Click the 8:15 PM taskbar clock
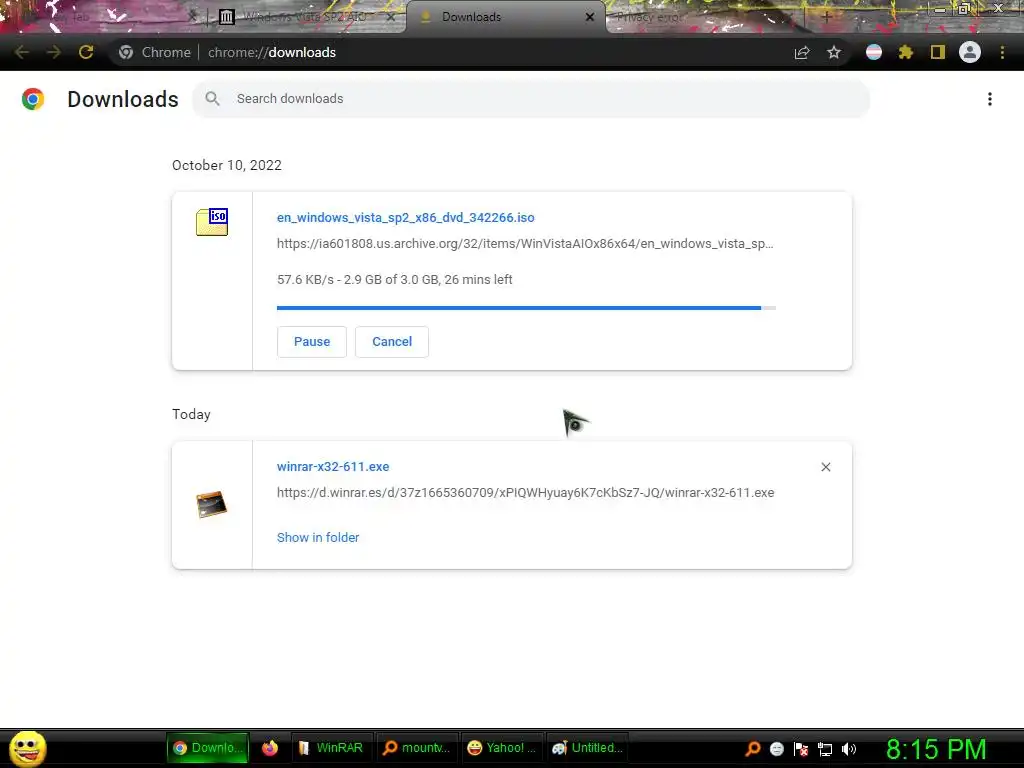This screenshot has height=768, width=1024. tap(936, 749)
